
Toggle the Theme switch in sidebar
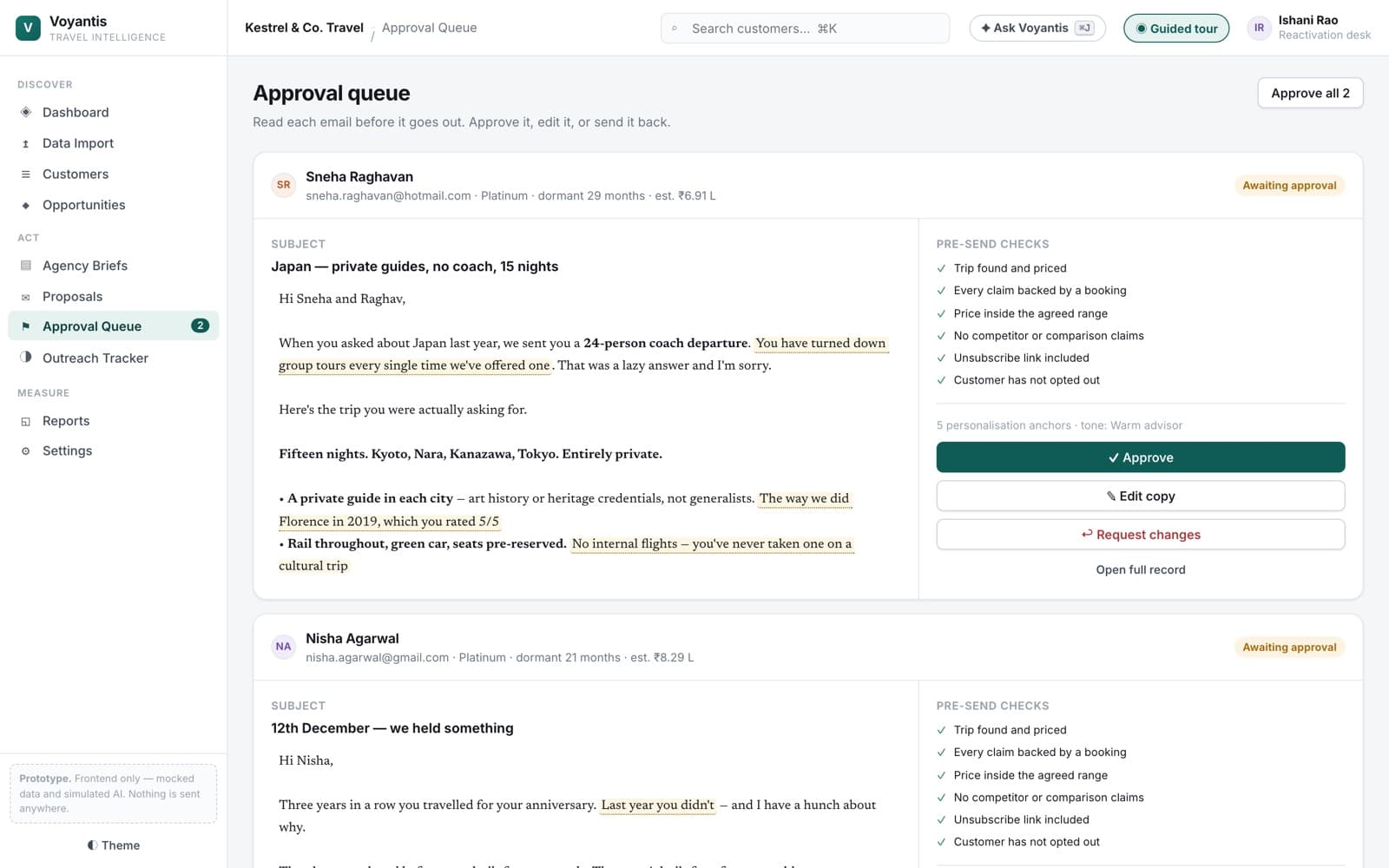114,845
